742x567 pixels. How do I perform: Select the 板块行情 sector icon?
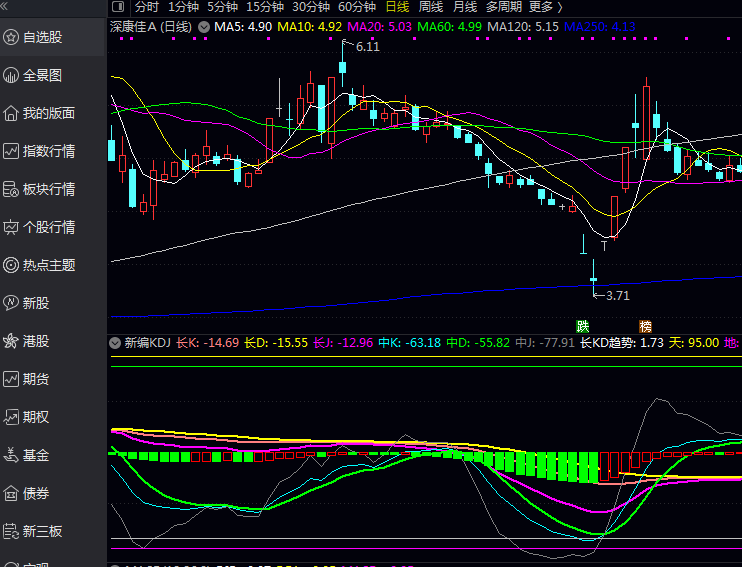[11, 189]
